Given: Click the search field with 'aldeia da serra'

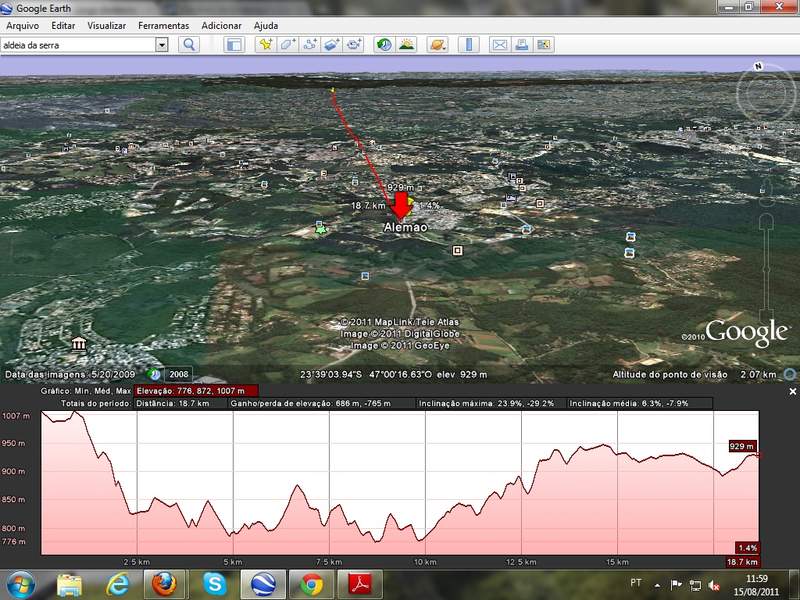Looking at the screenshot, I should tap(78, 45).
